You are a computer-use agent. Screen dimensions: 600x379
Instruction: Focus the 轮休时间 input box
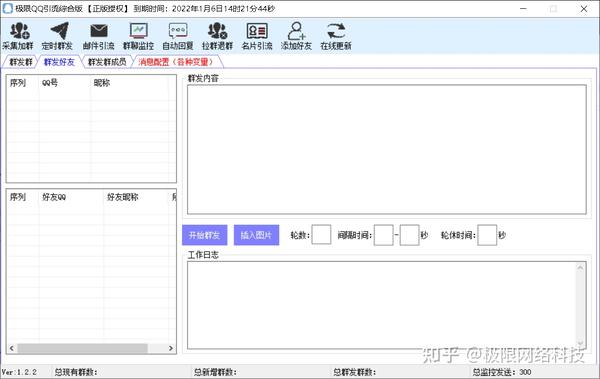[487, 235]
